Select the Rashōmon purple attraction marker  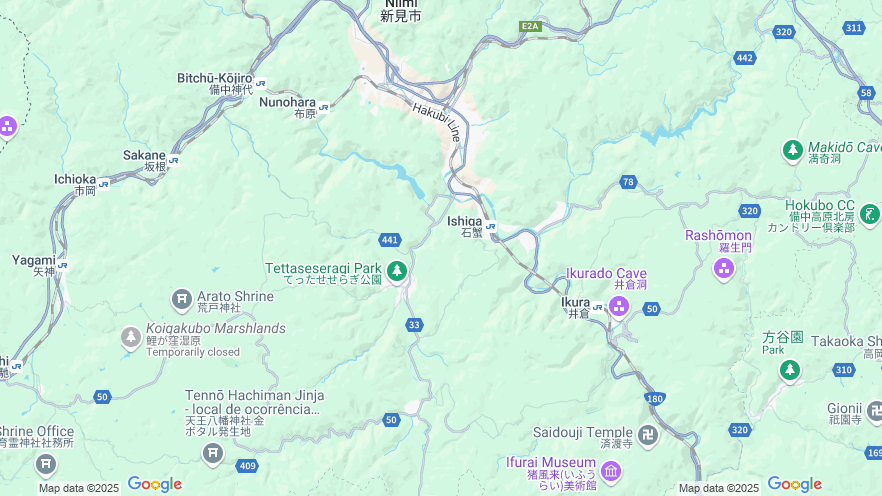click(x=723, y=268)
